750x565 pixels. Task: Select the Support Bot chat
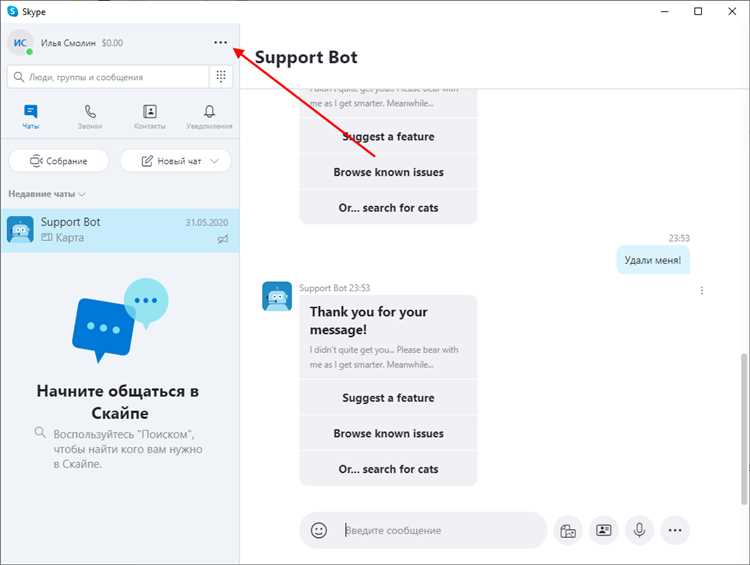(x=120, y=230)
